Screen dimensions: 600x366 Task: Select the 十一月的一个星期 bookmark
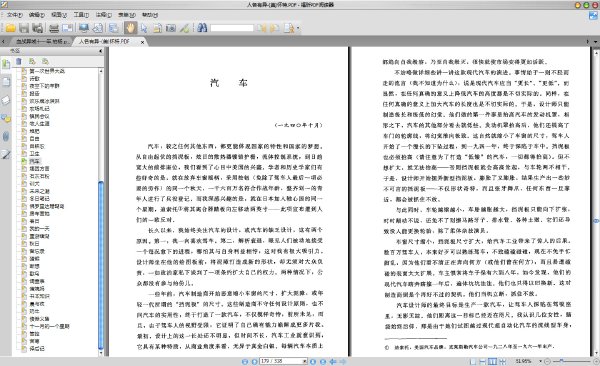pyautogui.click(x=50, y=326)
